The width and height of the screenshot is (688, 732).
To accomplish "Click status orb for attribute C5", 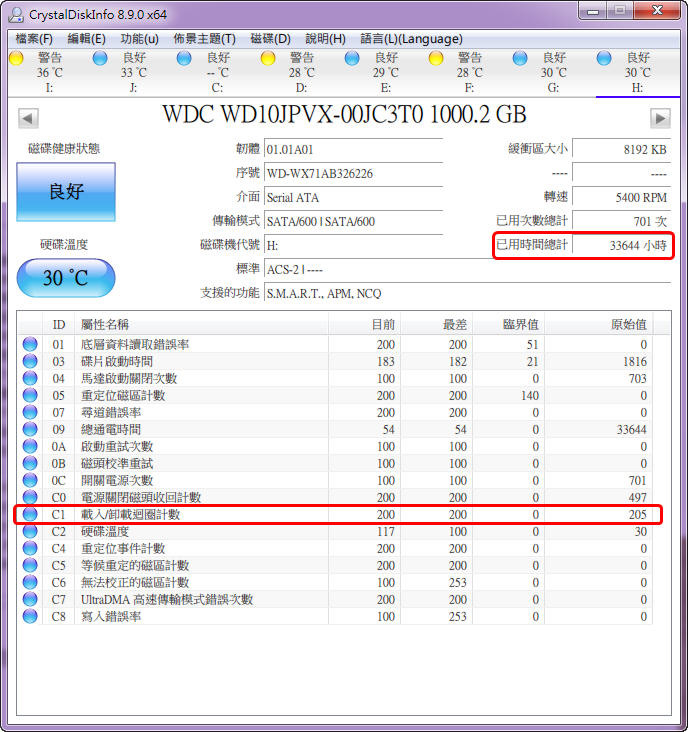I will [x=30, y=565].
